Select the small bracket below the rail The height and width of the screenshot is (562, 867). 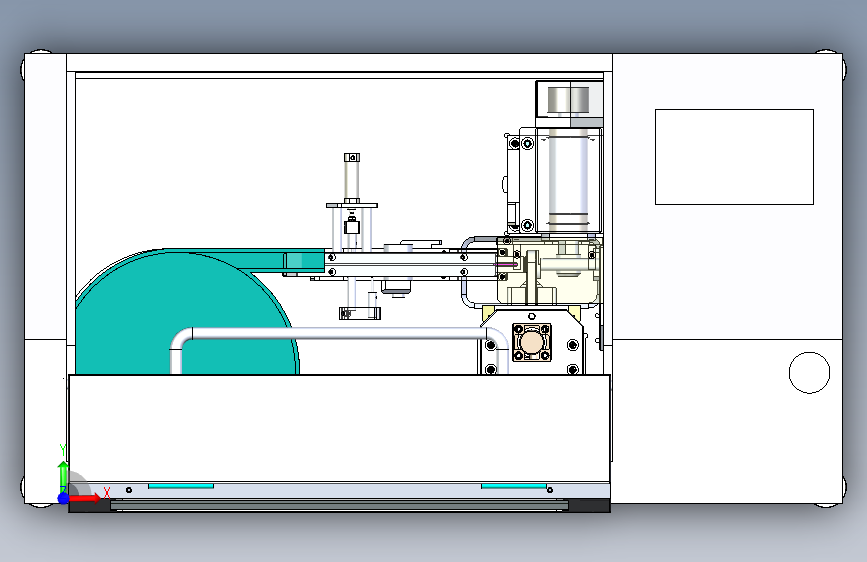[x=359, y=313]
